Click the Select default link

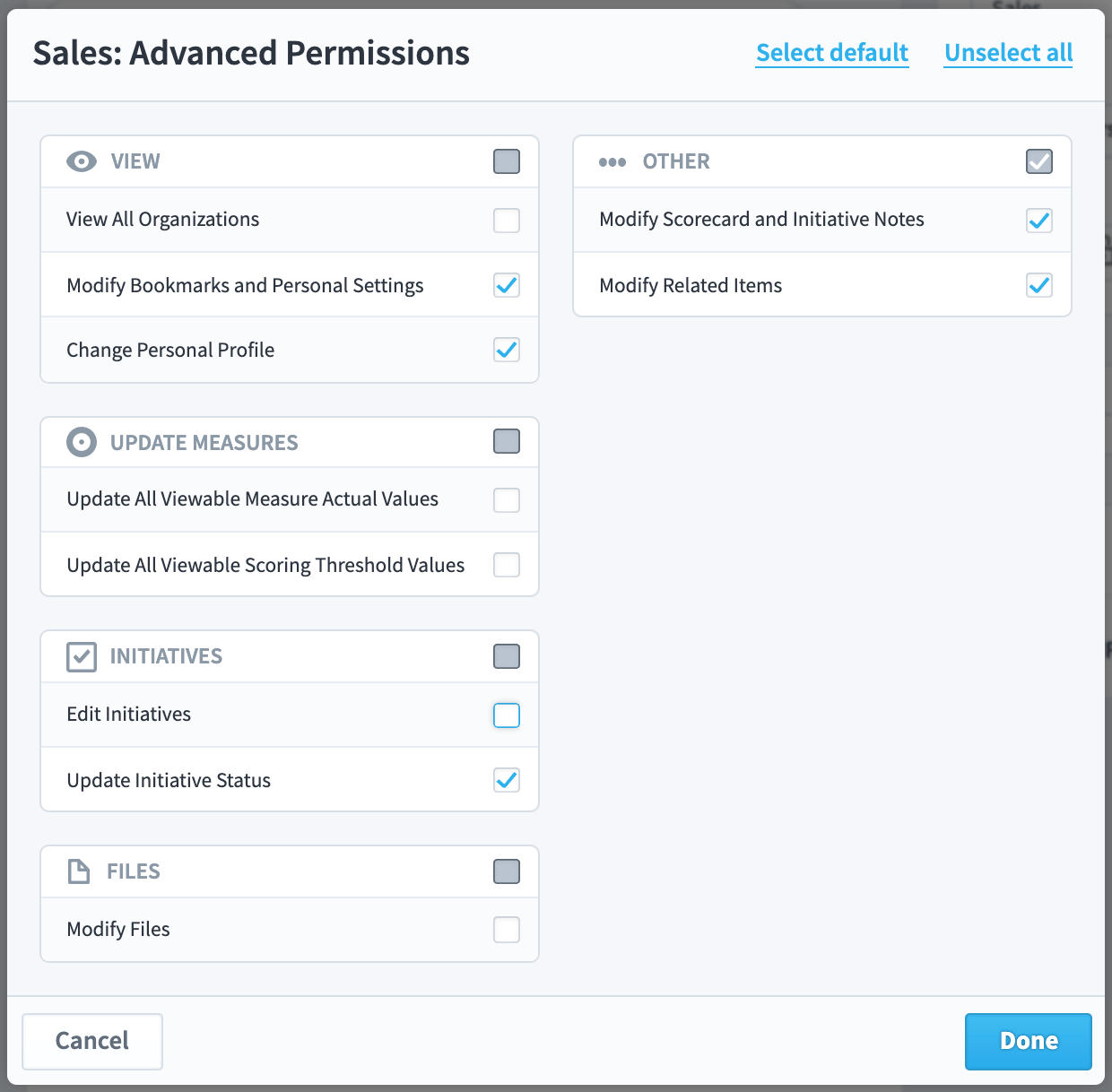pyautogui.click(x=831, y=52)
